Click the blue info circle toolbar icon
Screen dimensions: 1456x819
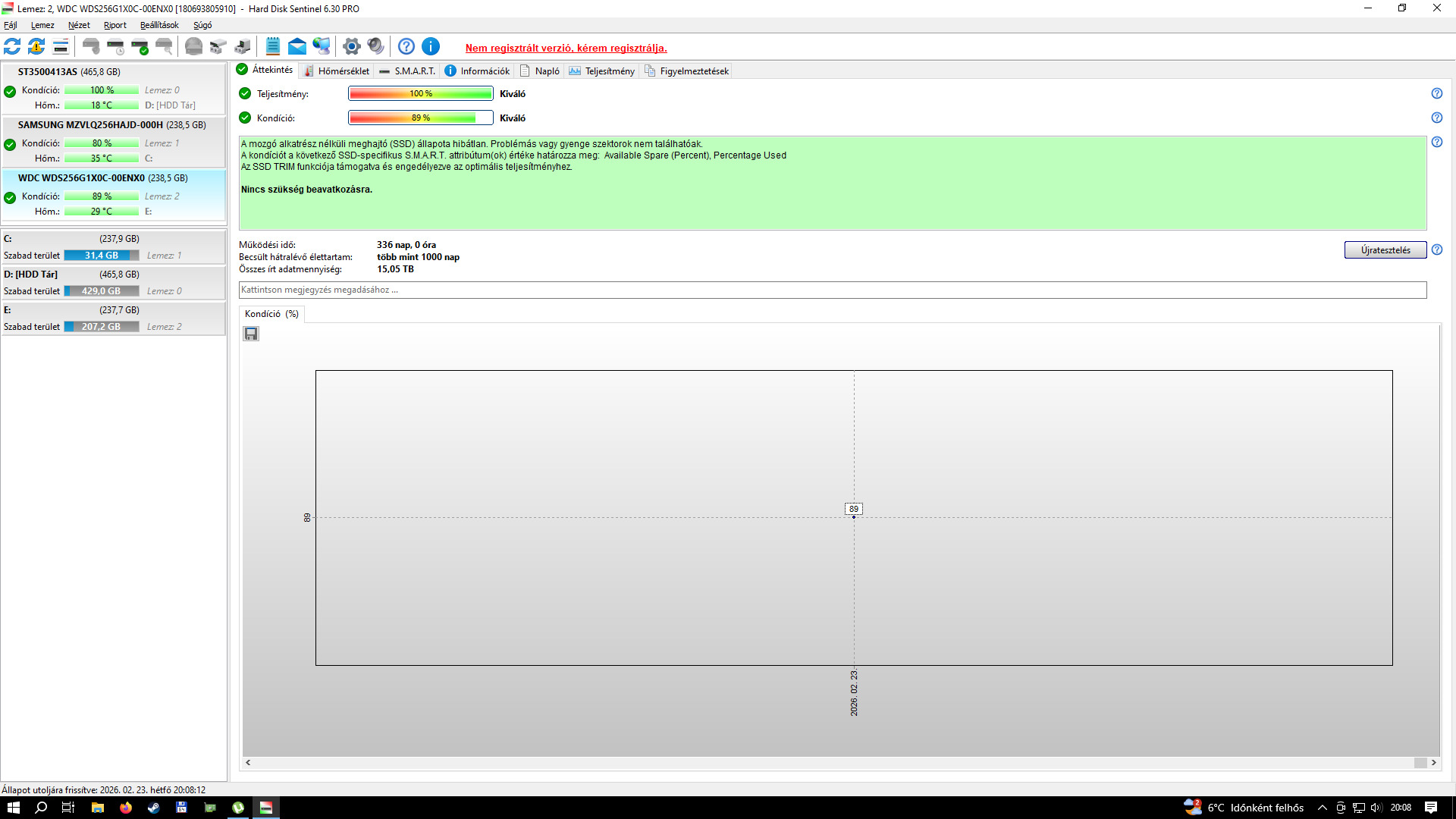pyautogui.click(x=431, y=46)
